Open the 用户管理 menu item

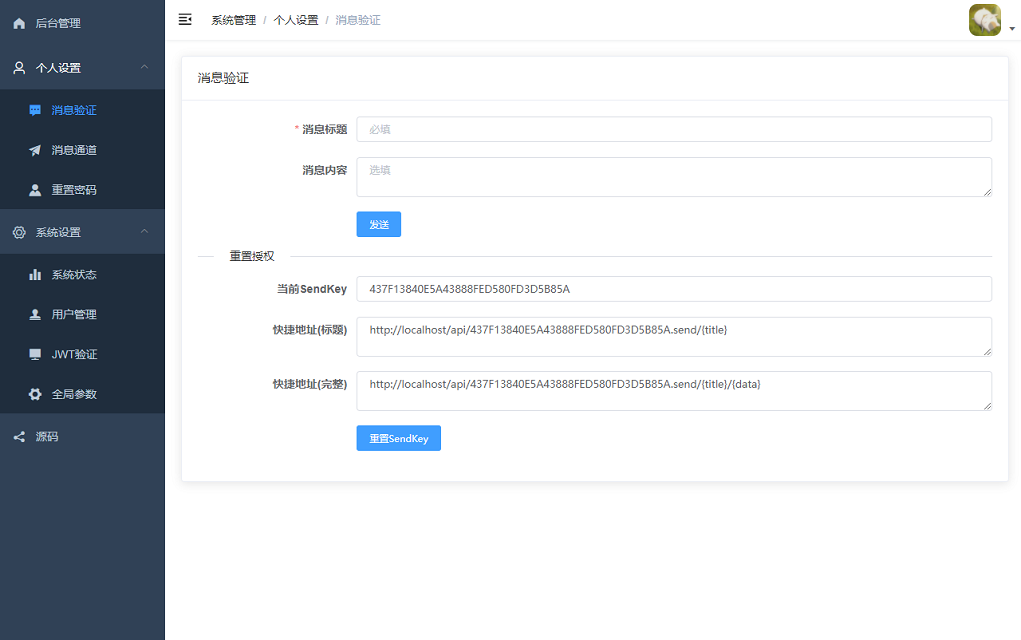click(x=74, y=314)
